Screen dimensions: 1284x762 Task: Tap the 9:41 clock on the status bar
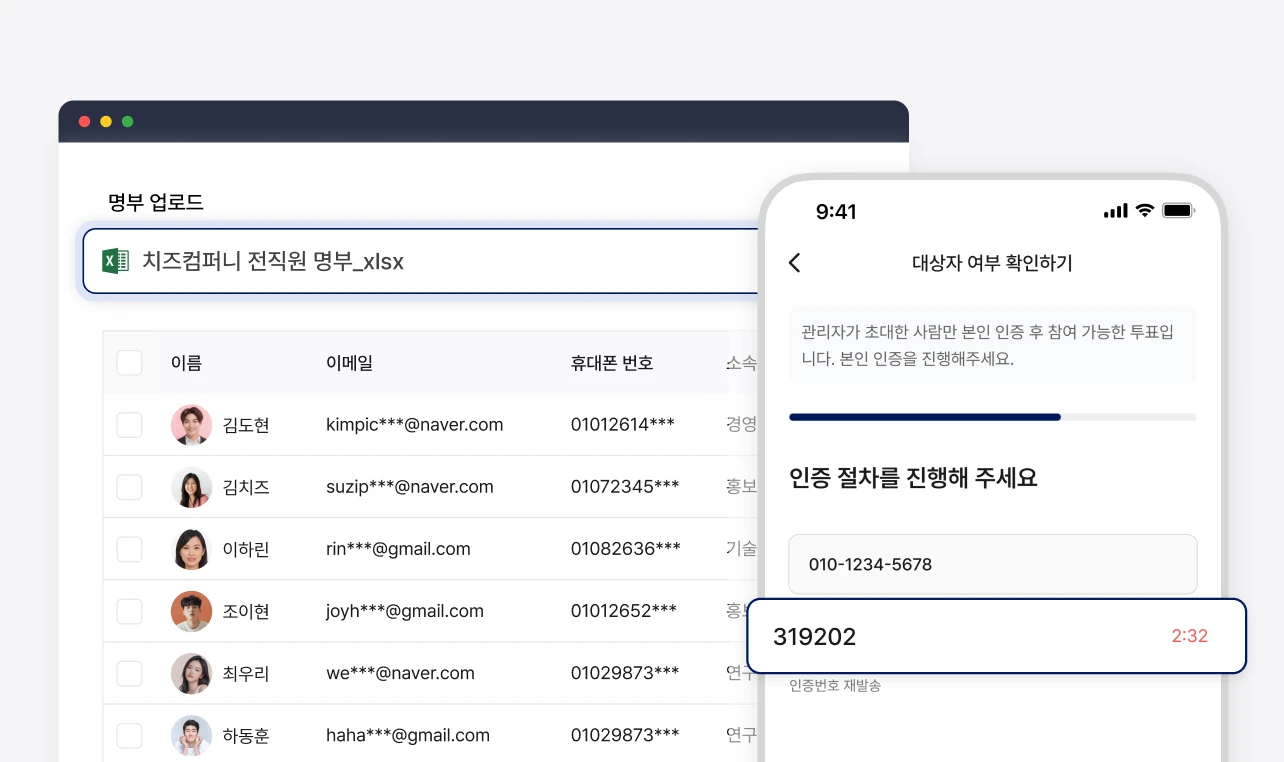click(x=837, y=211)
